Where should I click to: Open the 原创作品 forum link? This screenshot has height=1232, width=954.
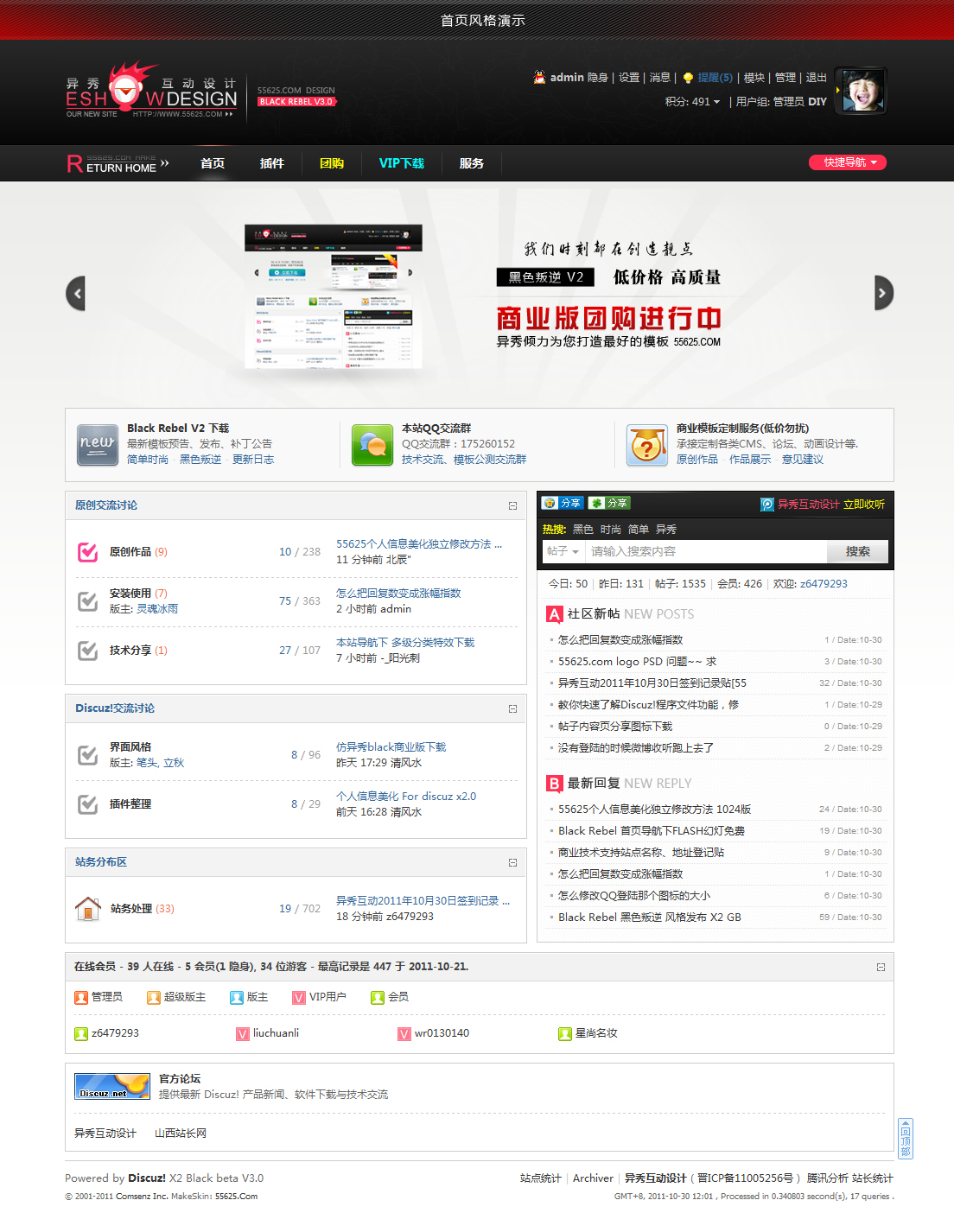pyautogui.click(x=130, y=551)
